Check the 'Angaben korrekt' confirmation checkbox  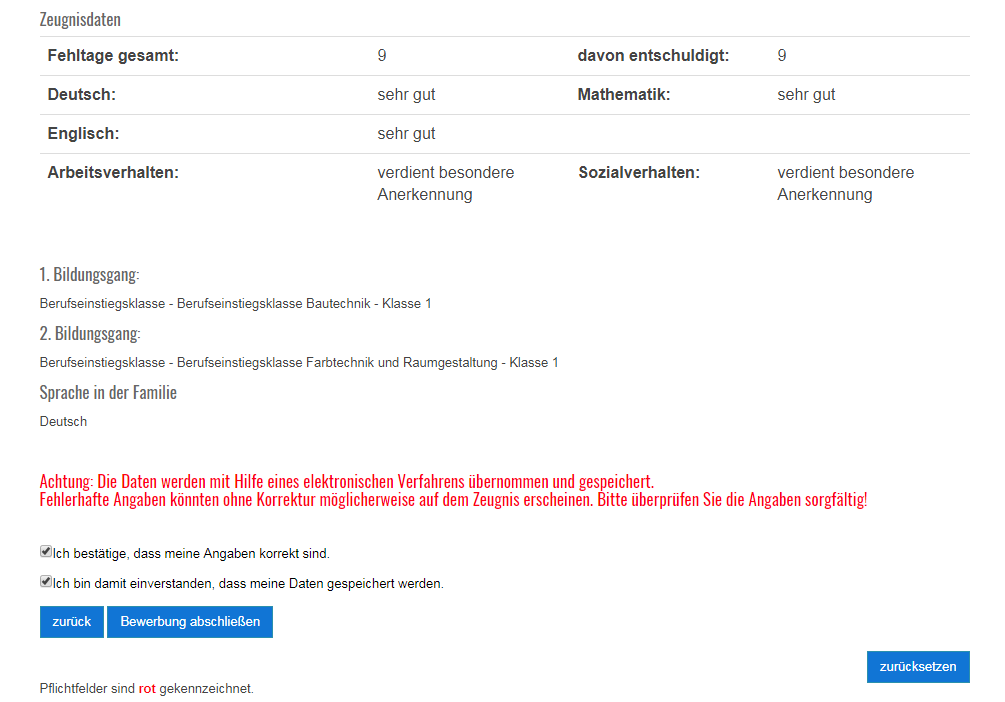click(46, 551)
